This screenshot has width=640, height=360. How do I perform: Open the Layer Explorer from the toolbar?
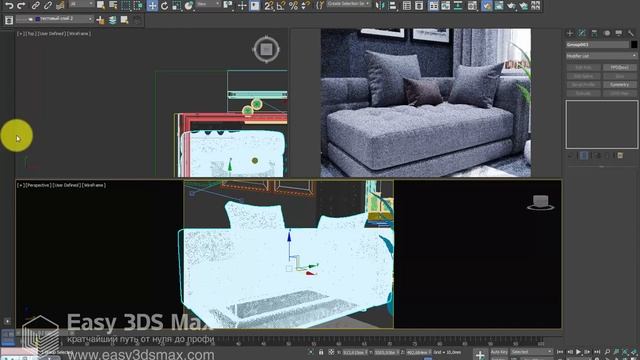[419, 5]
